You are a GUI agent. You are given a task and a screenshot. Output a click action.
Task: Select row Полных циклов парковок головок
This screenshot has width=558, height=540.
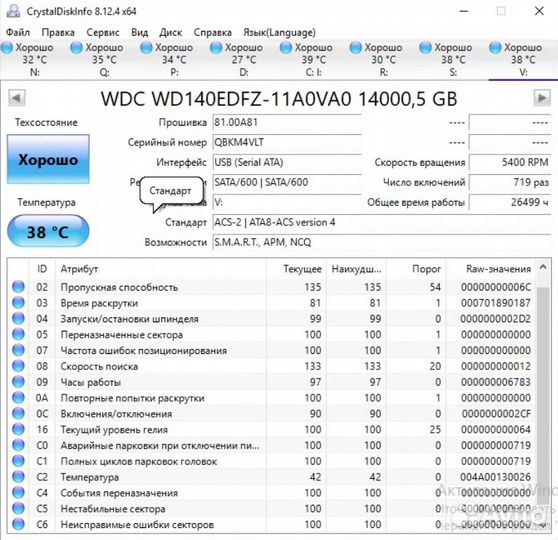click(272, 461)
